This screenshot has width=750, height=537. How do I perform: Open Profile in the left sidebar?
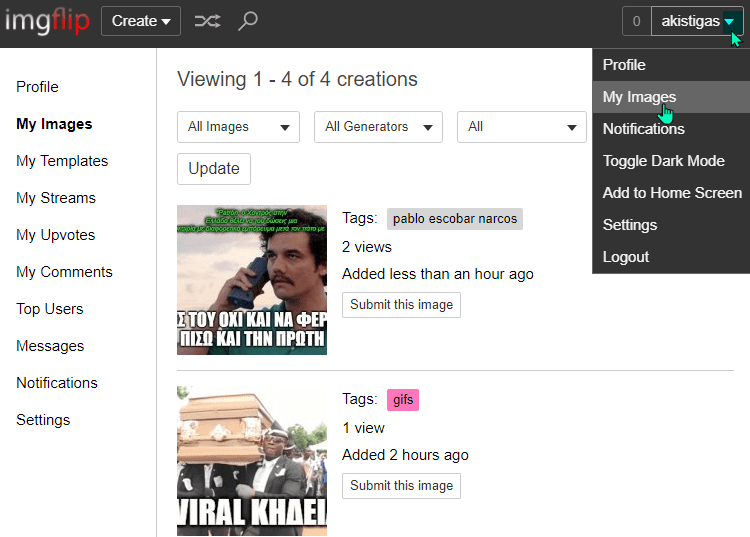click(x=37, y=87)
